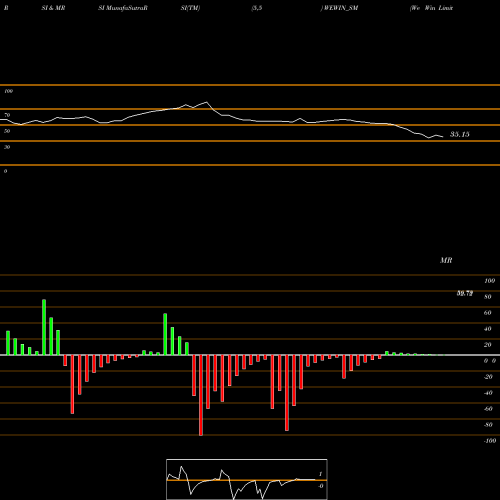This screenshot has height=500, width=500.
Task: Click the 'MR' label above the histogram
Action: (446, 260)
